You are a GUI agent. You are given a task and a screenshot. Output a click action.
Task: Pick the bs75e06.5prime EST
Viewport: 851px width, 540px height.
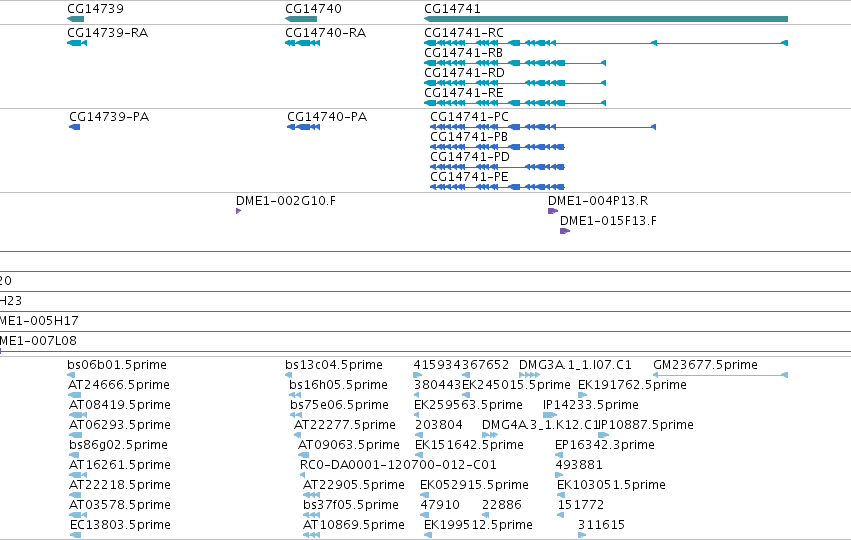(339, 405)
